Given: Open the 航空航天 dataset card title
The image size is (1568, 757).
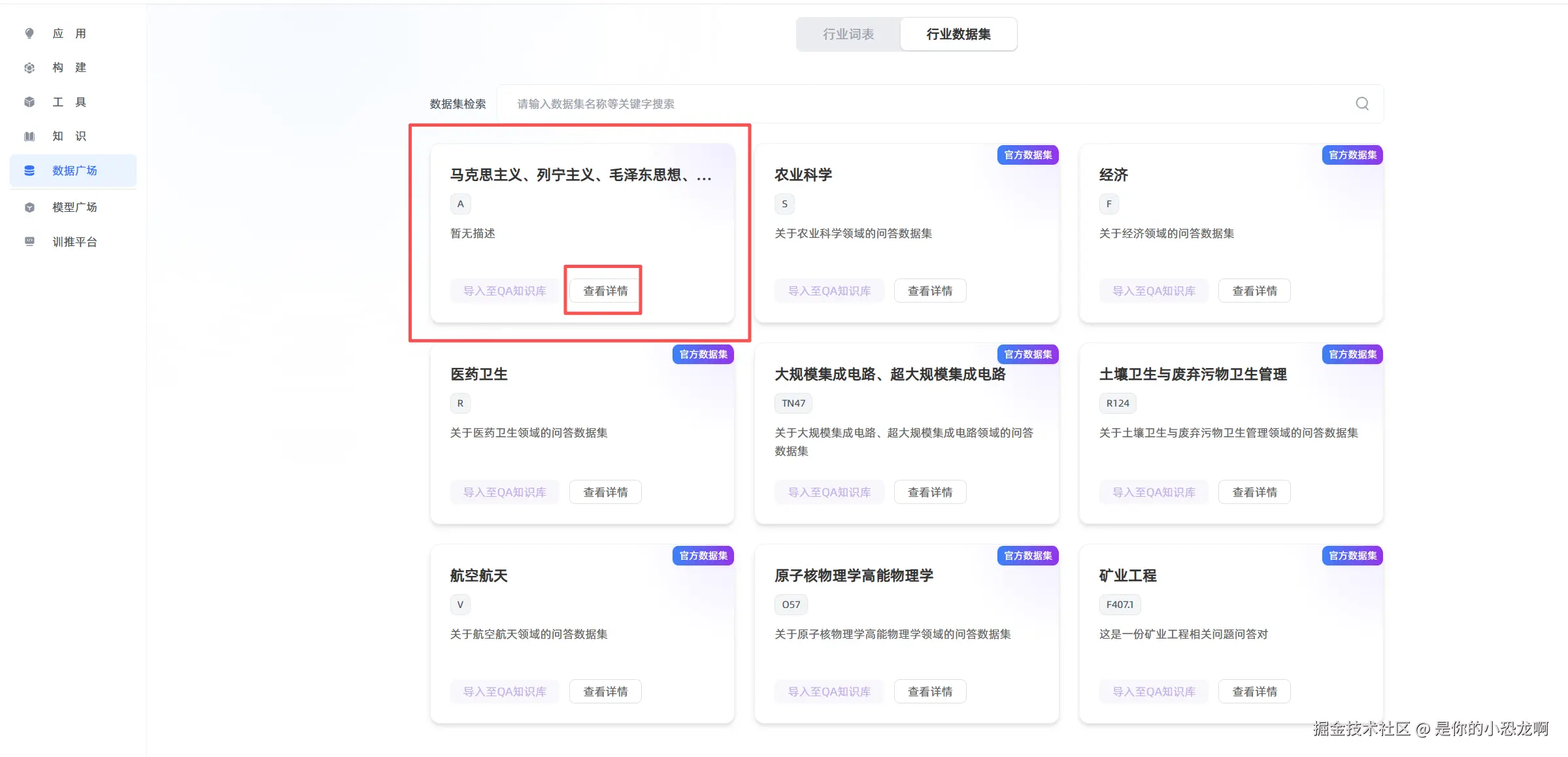Looking at the screenshot, I should 478,575.
